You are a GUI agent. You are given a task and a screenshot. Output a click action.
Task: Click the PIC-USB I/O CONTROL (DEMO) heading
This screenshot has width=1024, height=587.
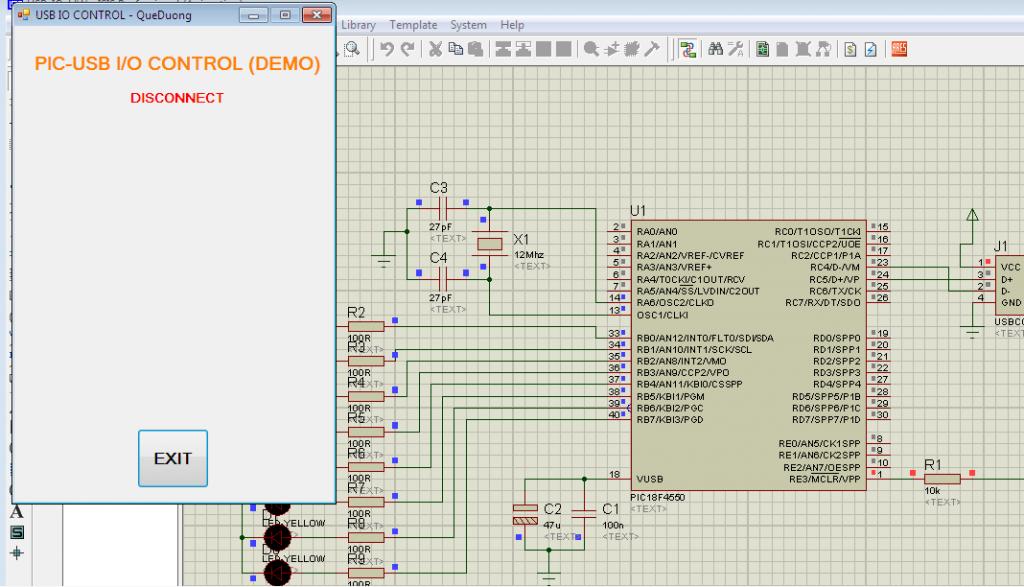pos(177,64)
